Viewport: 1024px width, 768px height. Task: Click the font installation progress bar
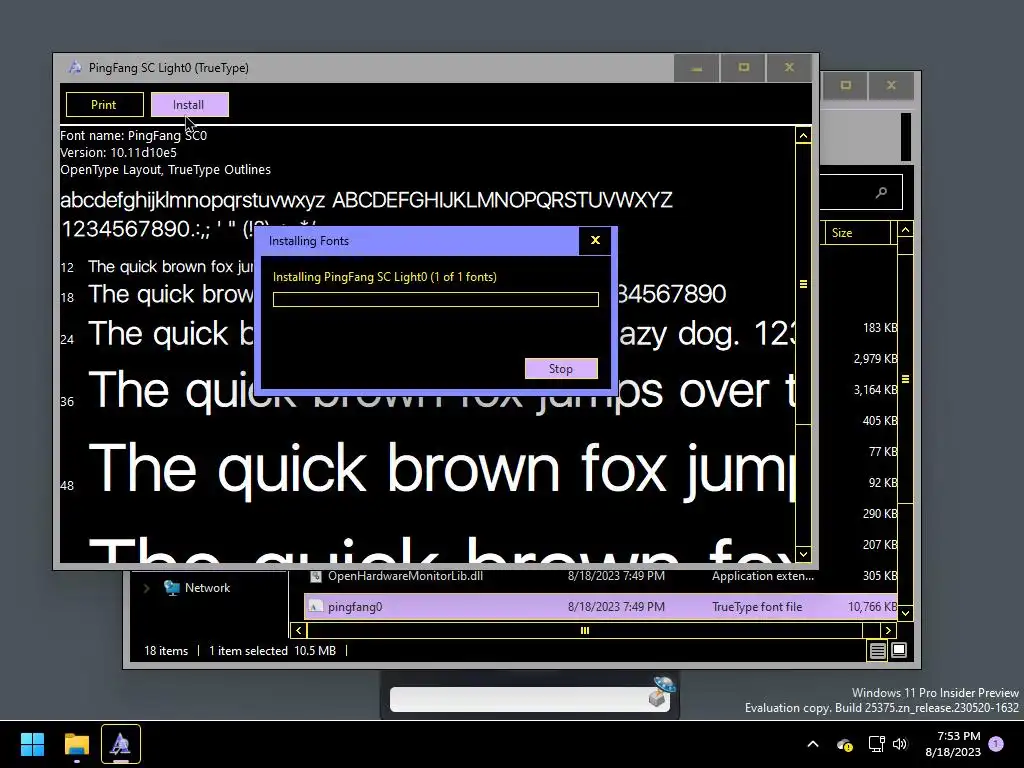[436, 299]
